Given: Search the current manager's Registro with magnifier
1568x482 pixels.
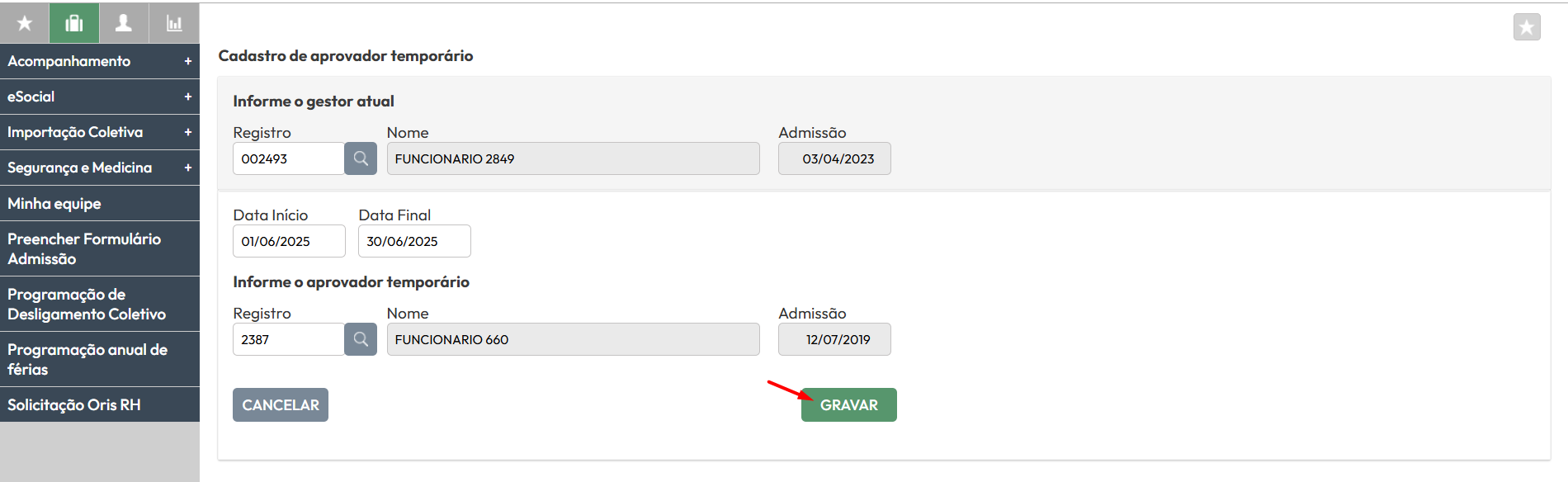Looking at the screenshot, I should 361,158.
